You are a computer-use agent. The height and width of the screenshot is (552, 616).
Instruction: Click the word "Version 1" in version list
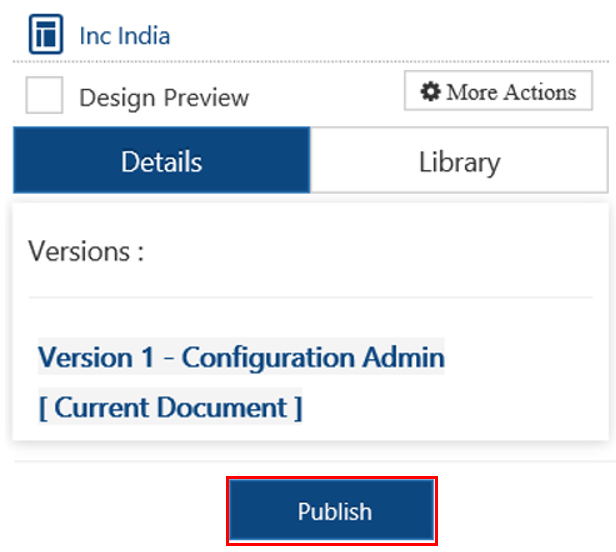pyautogui.click(x=98, y=357)
